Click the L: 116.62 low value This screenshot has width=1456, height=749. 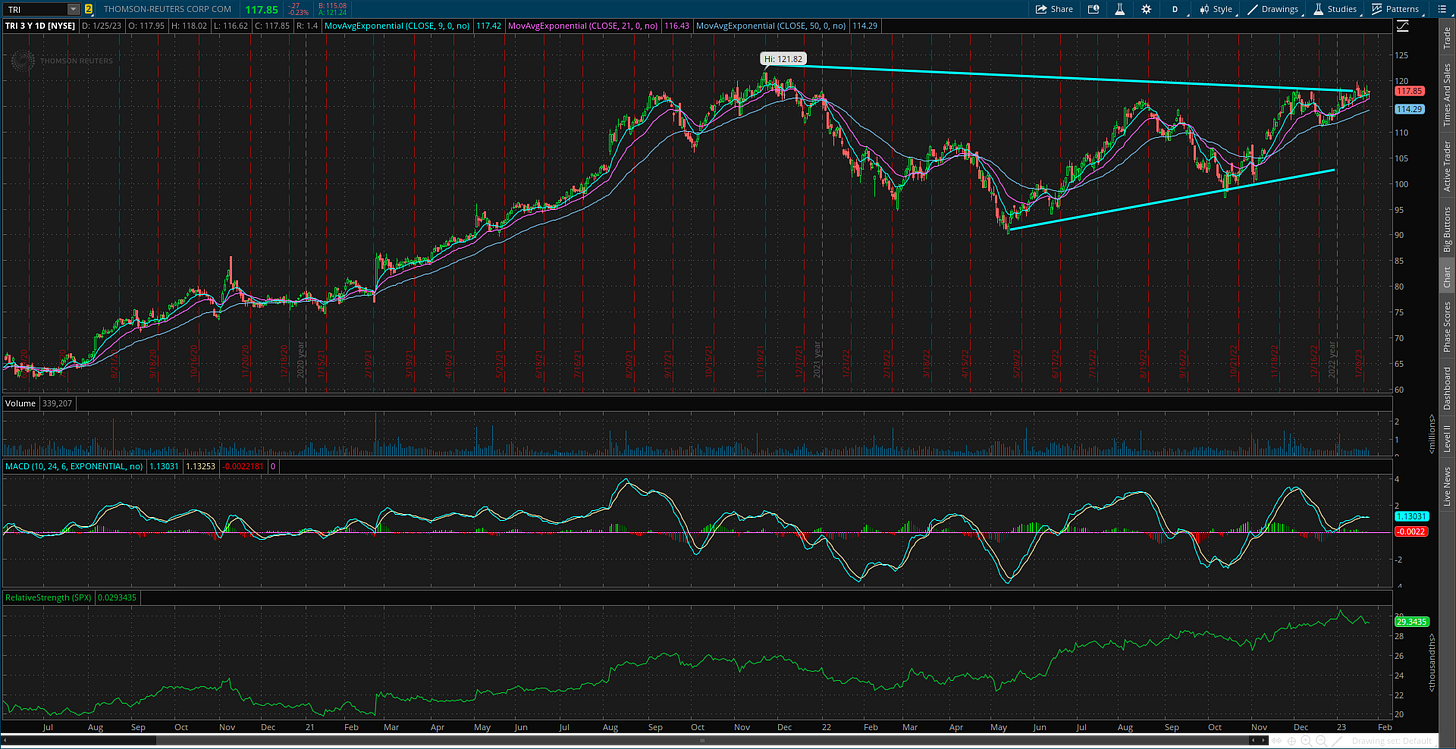231,24
